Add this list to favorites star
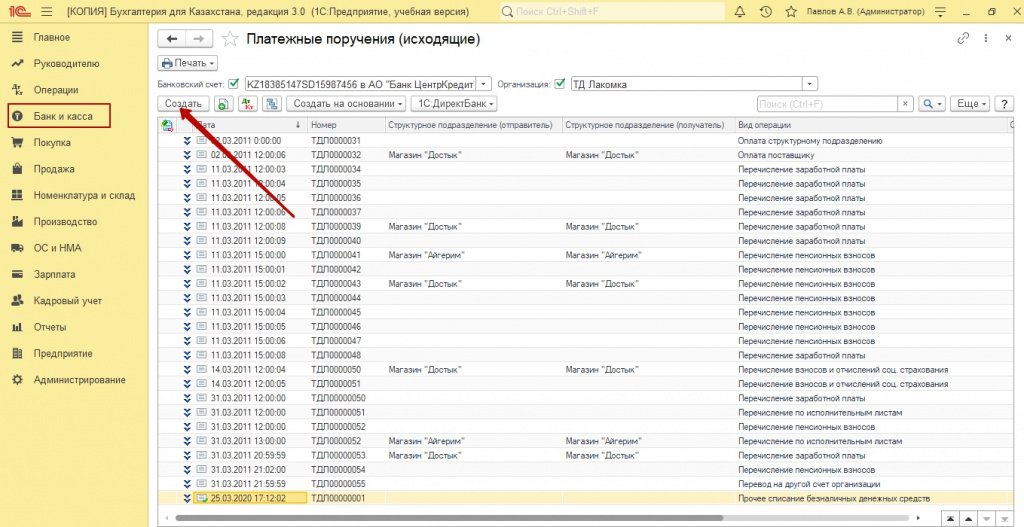The height and width of the screenshot is (527, 1024). (230, 39)
